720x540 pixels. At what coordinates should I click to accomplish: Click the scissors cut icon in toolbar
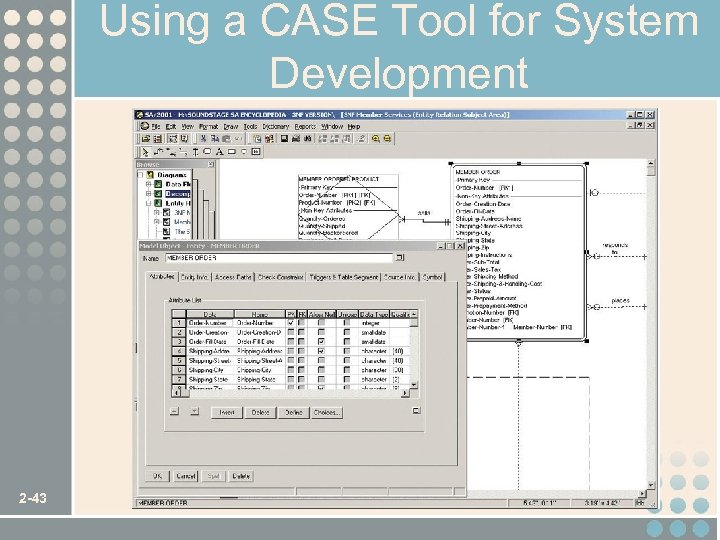click(x=203, y=139)
